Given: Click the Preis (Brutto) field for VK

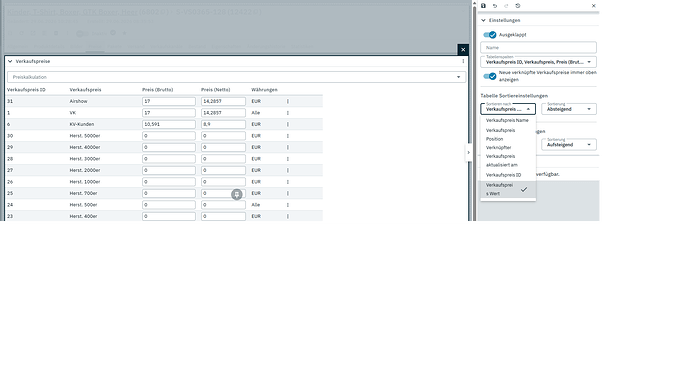Looking at the screenshot, I should pos(169,113).
